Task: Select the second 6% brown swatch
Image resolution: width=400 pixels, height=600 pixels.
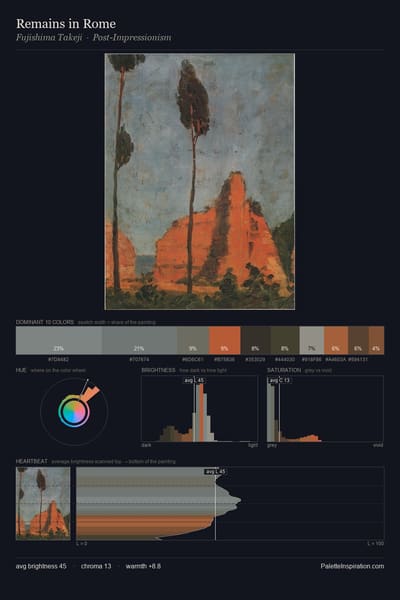Action: coord(358,340)
